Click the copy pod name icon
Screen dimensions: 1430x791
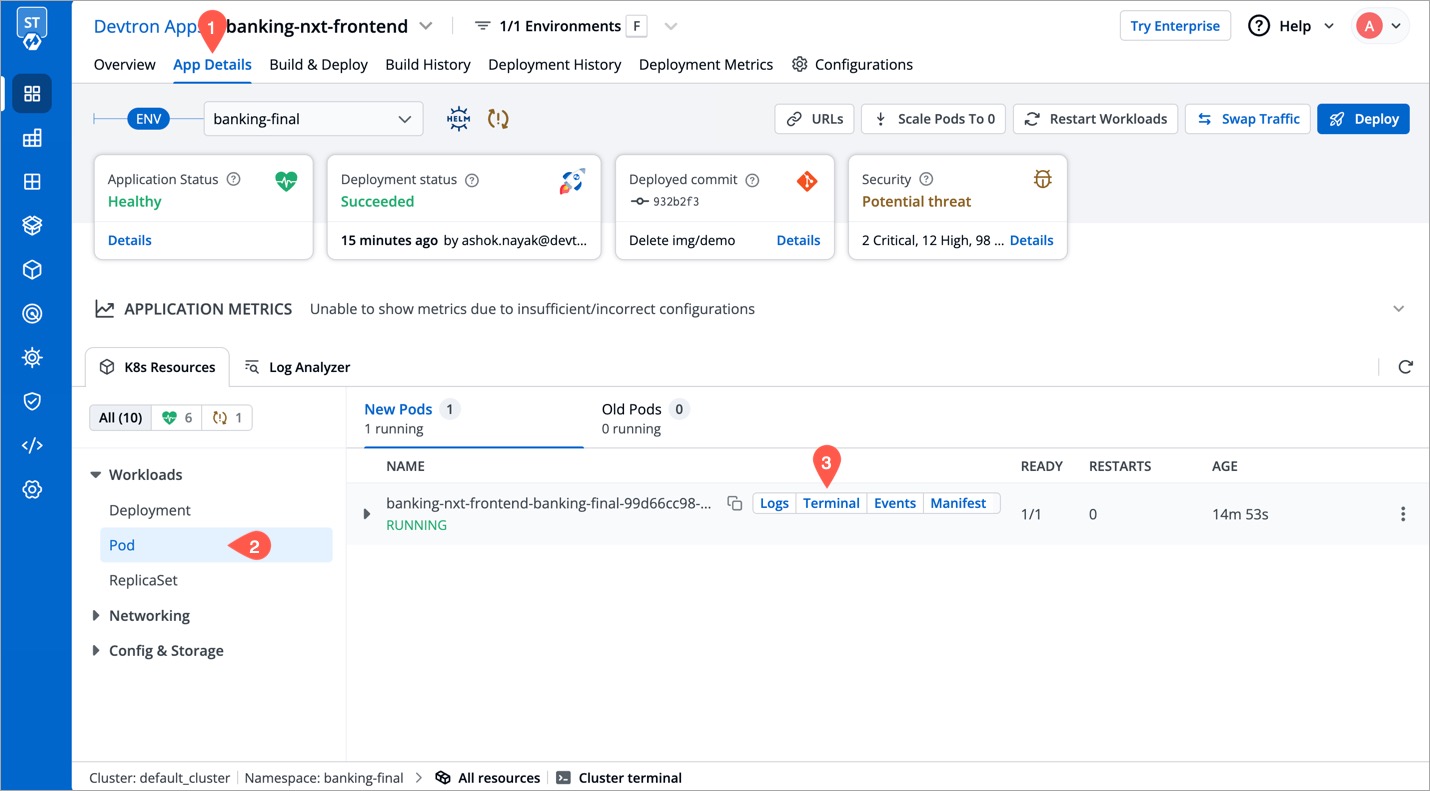pyautogui.click(x=734, y=504)
